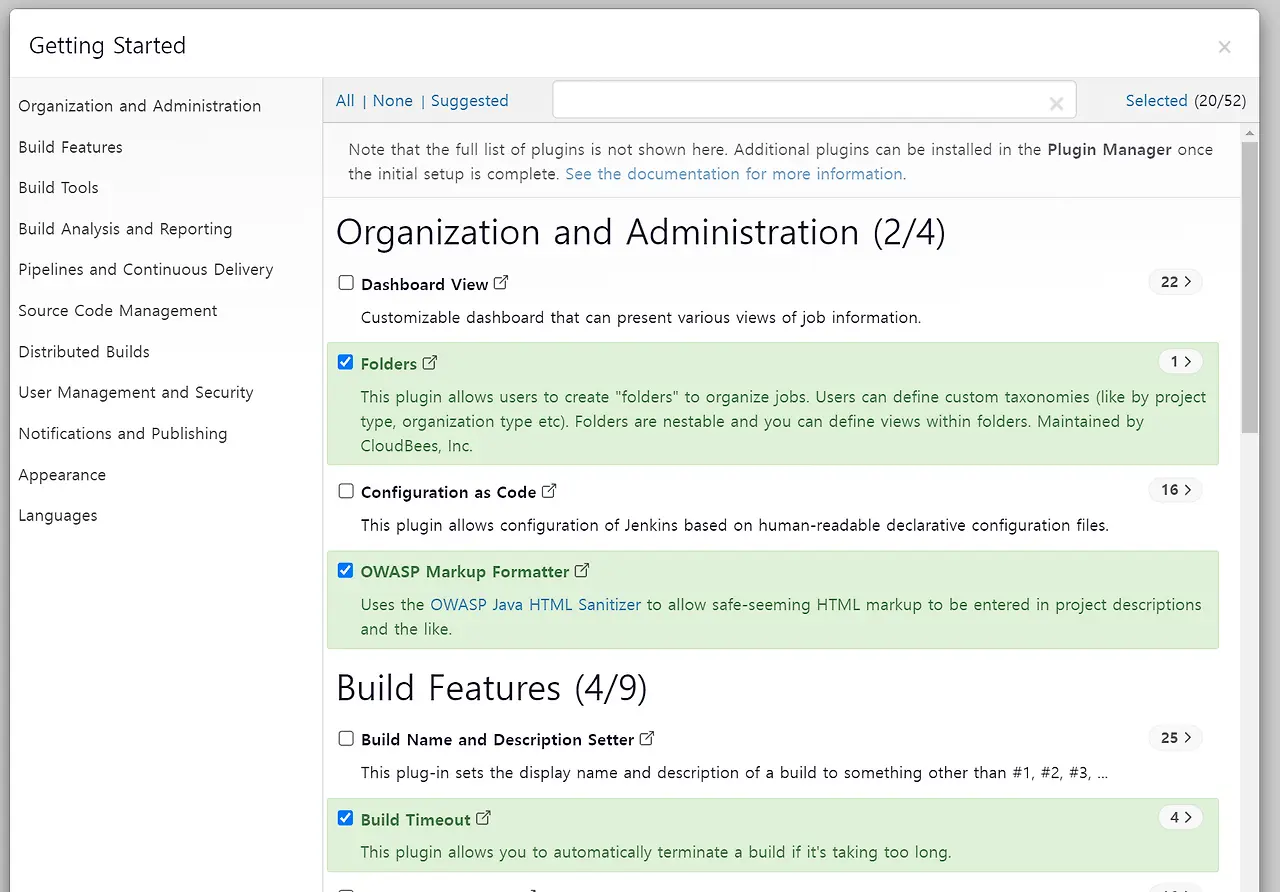Click the Folders plugin name
Screen dimensions: 1280x892
click(x=389, y=364)
